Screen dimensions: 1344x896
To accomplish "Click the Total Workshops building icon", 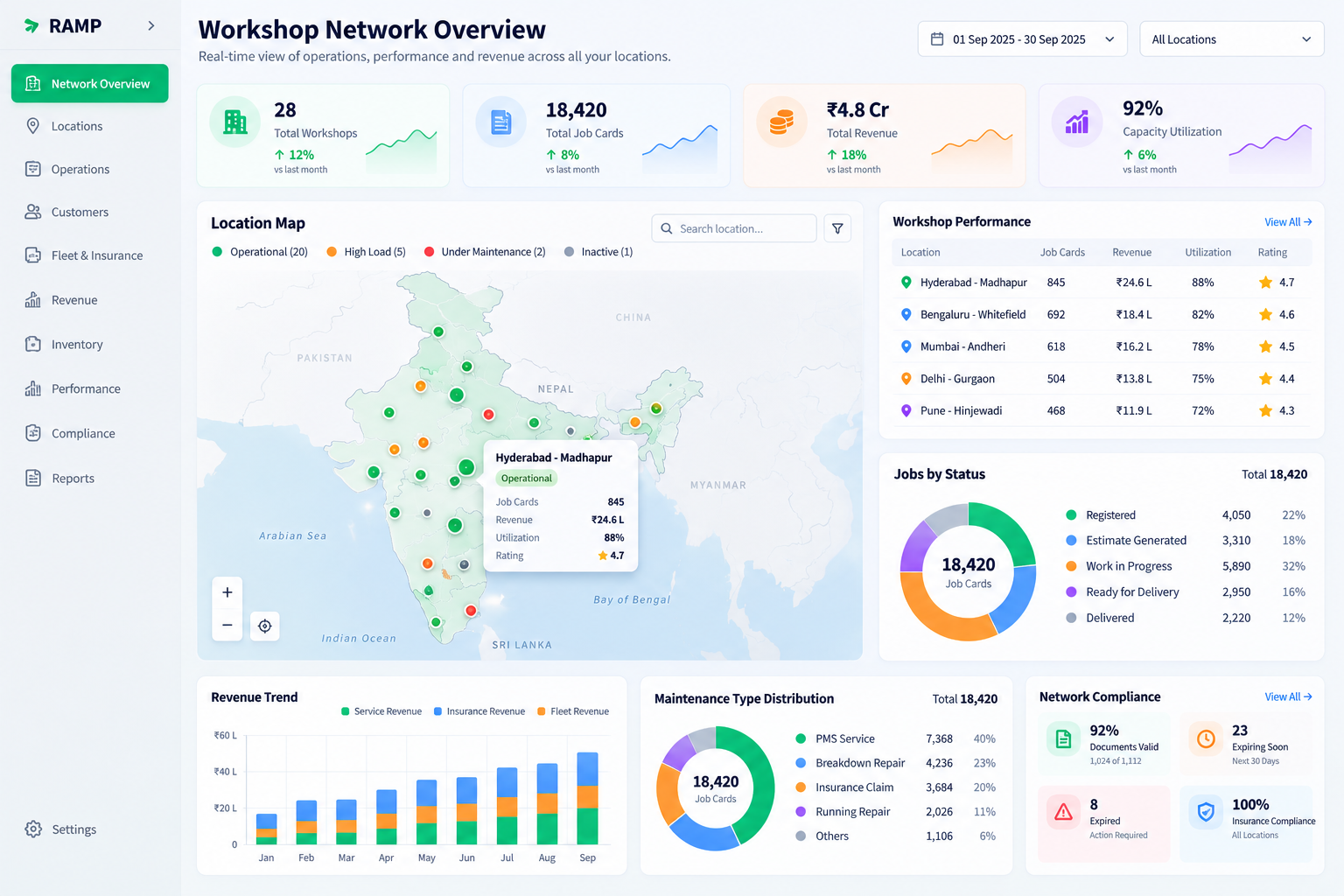I will click(x=235, y=122).
